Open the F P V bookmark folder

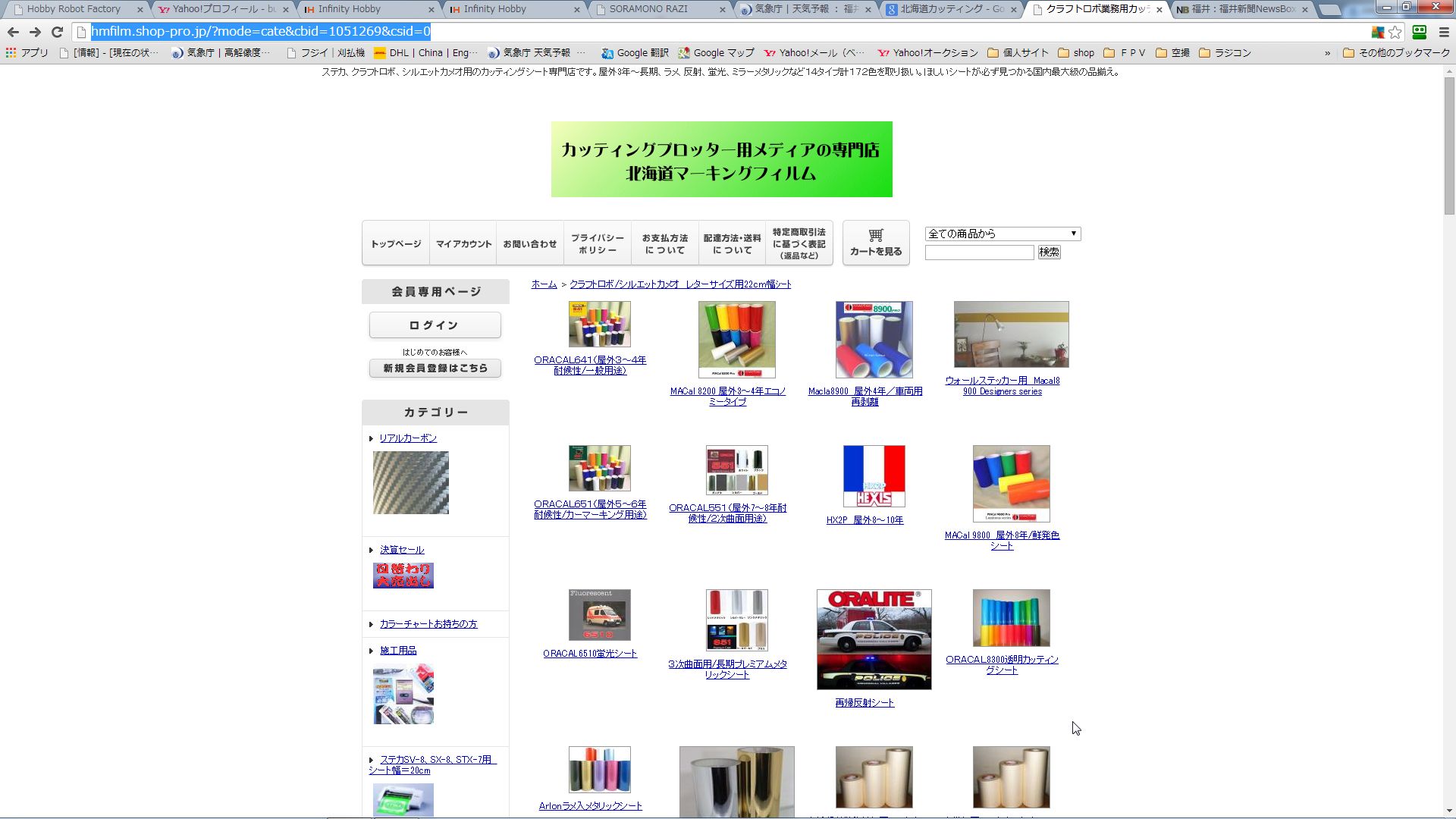click(x=1124, y=53)
